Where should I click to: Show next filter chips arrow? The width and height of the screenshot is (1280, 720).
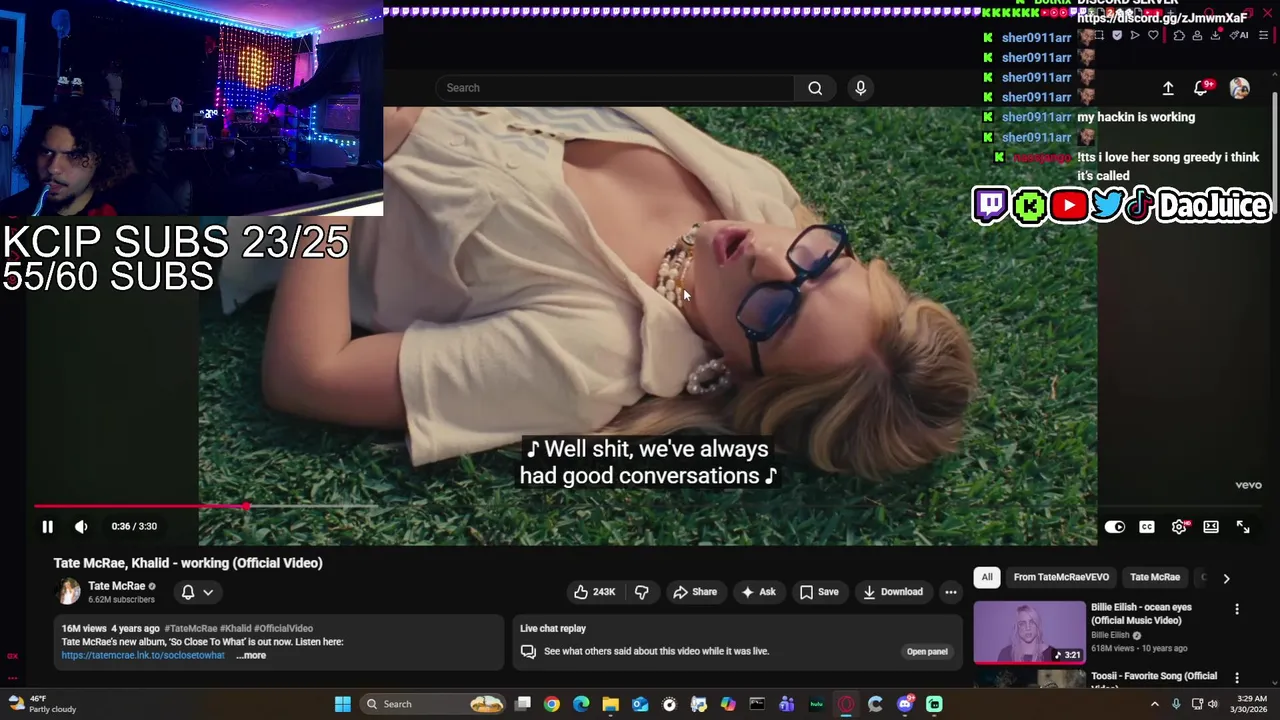click(x=1226, y=578)
